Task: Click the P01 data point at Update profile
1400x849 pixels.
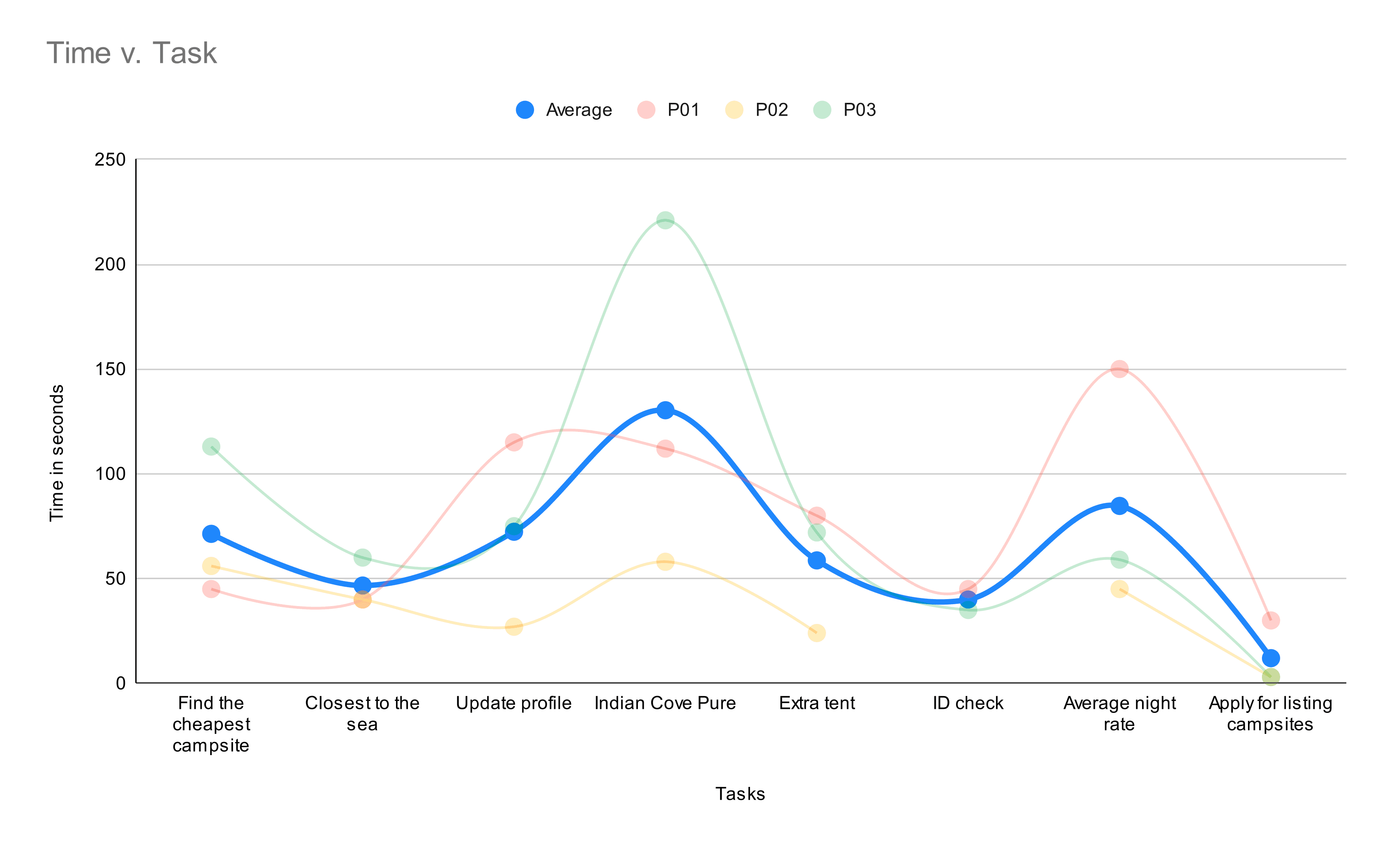Action: click(513, 442)
